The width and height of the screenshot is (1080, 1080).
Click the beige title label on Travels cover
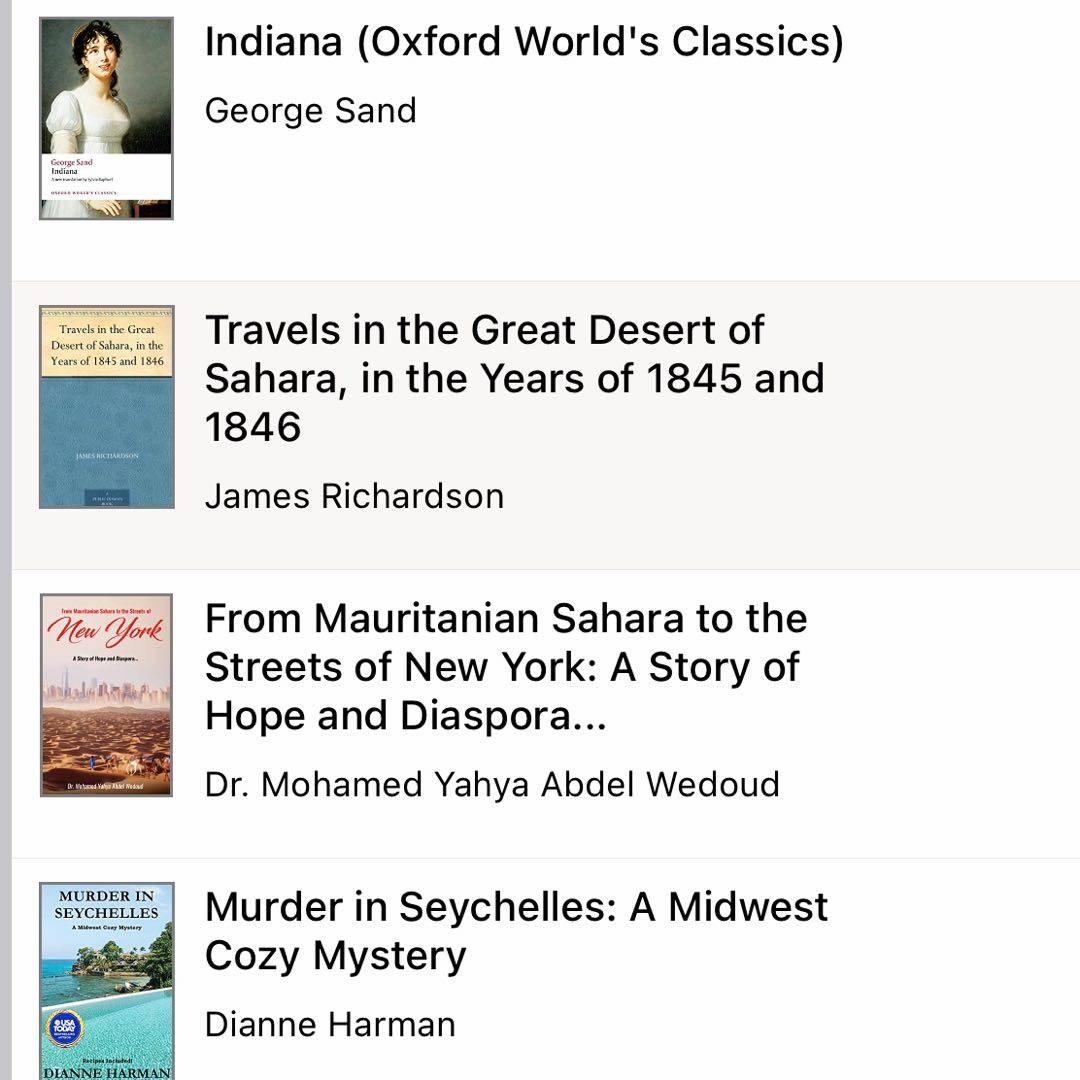[106, 344]
